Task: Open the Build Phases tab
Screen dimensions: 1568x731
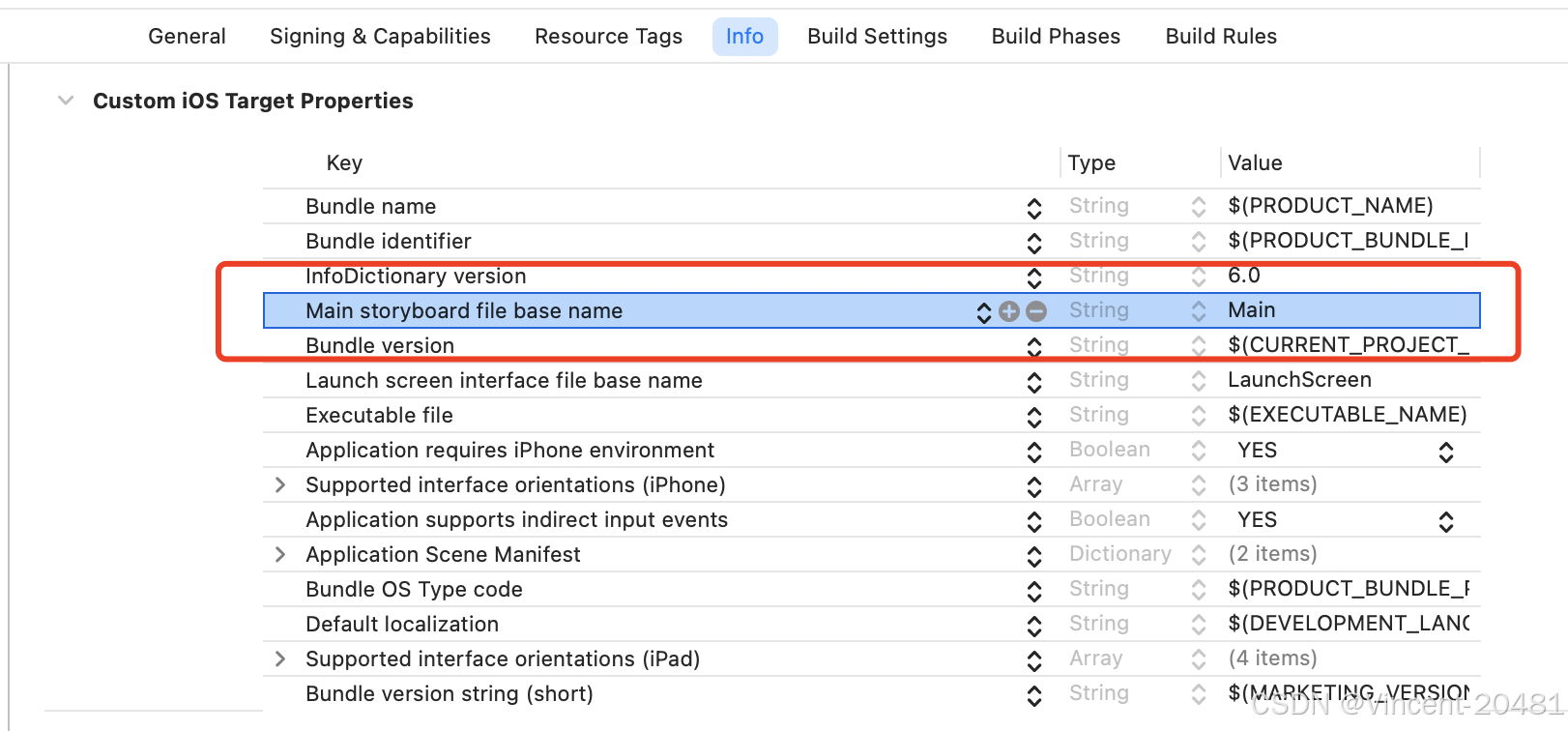Action: pyautogui.click(x=1056, y=36)
